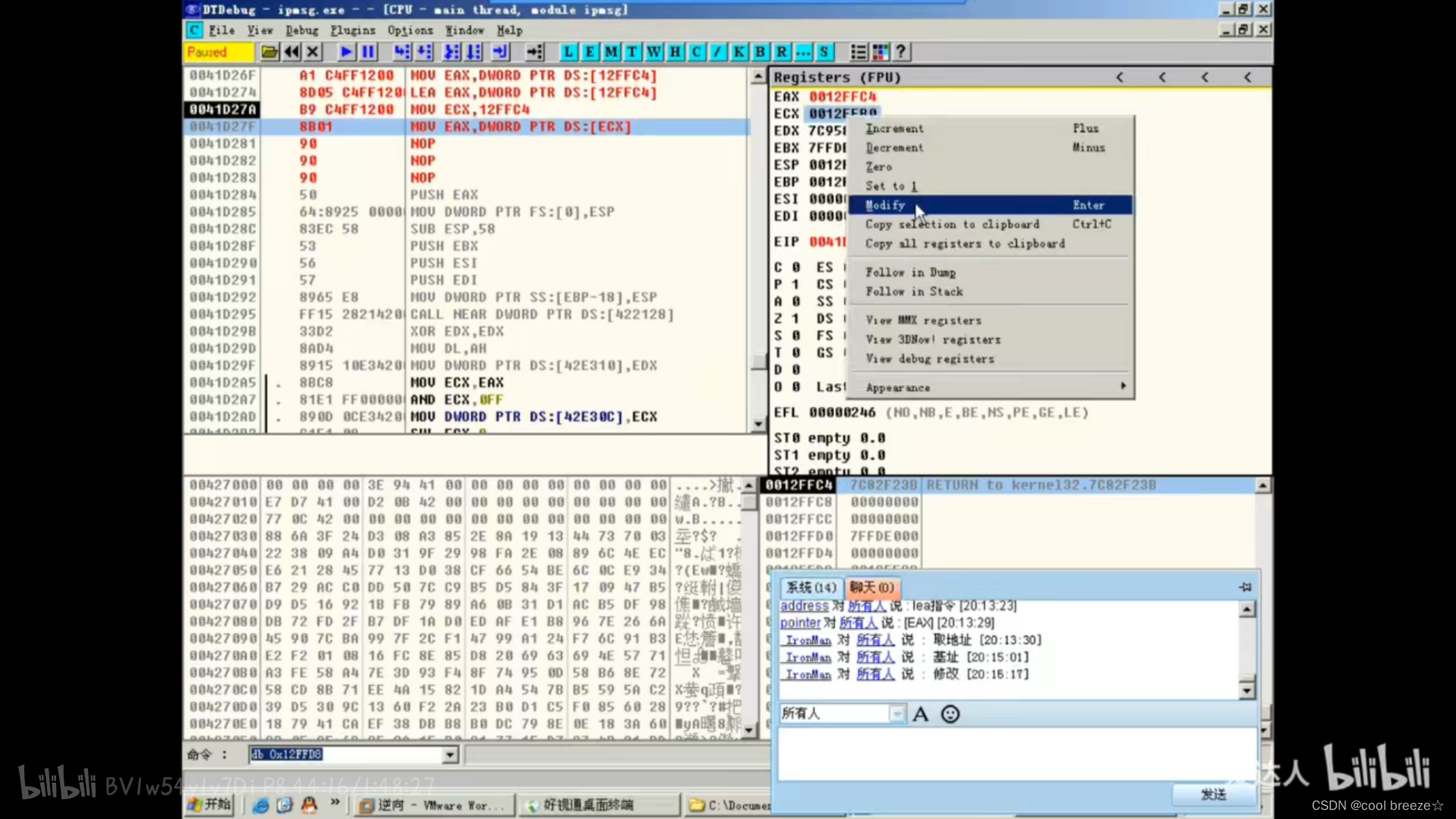Open CPU window with C button
This screenshot has height=819, width=1456.
tap(696, 52)
